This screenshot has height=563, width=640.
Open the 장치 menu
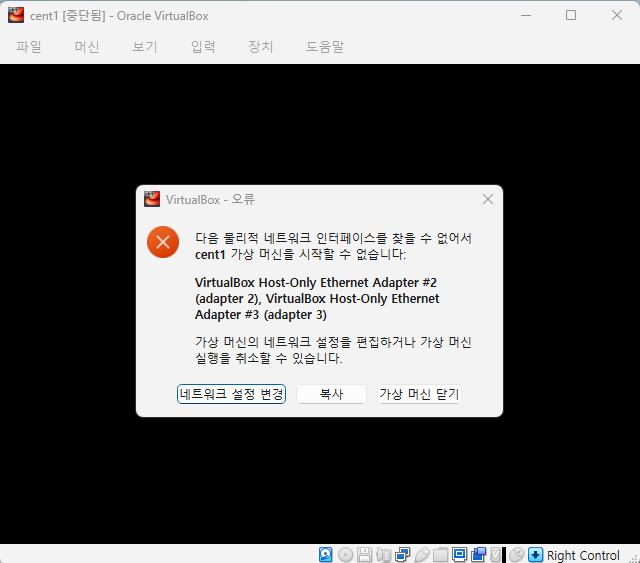click(261, 47)
